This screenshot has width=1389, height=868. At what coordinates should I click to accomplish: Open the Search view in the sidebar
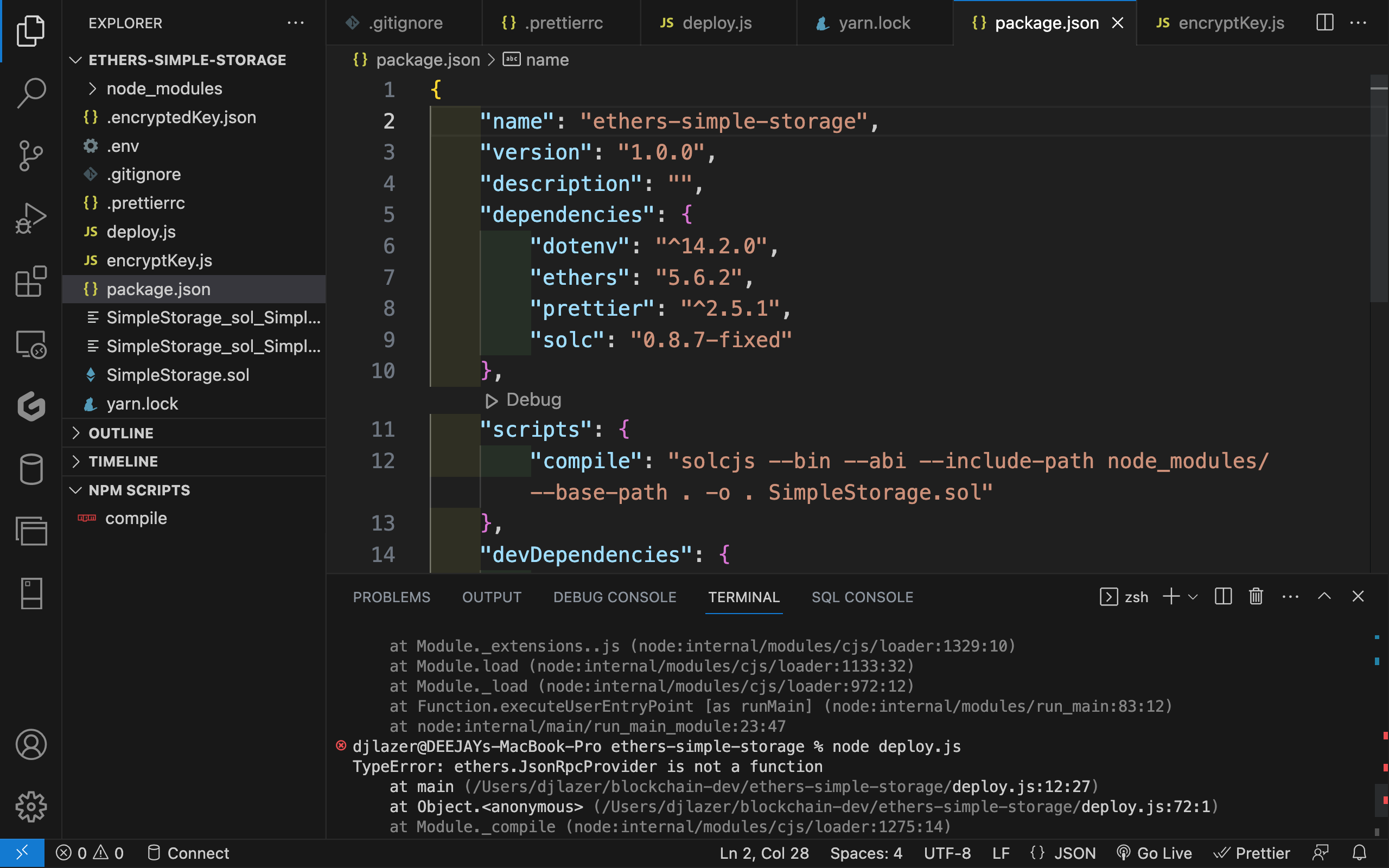click(31, 92)
